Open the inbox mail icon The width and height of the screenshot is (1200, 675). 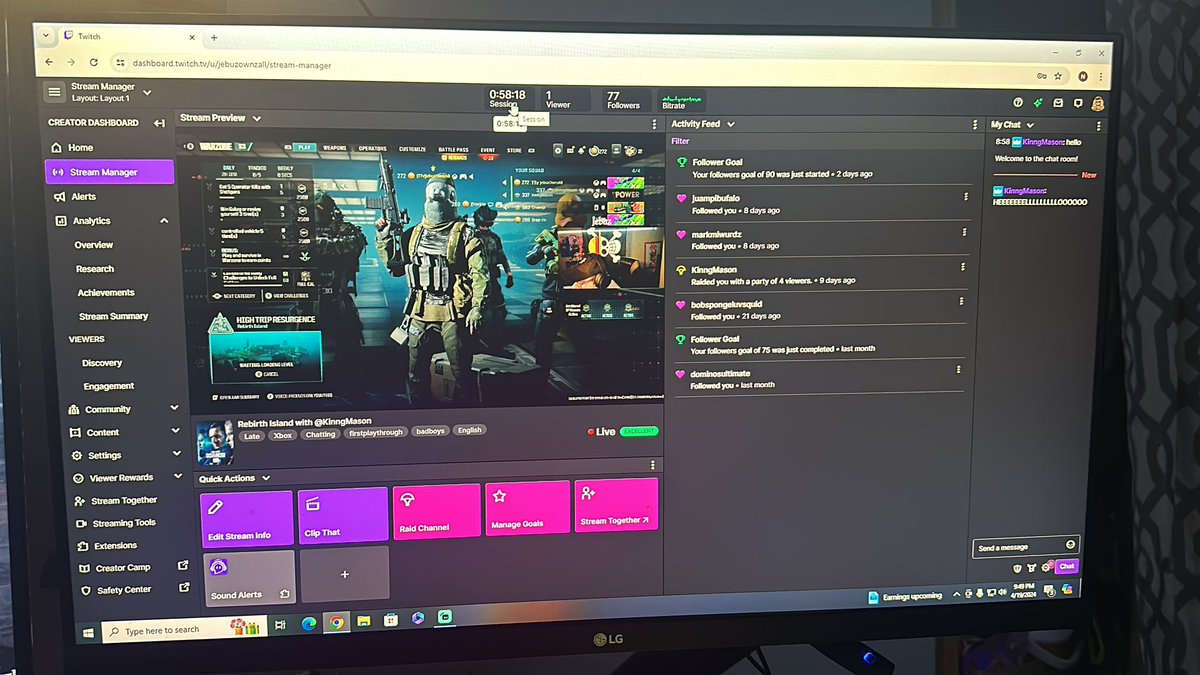(1058, 102)
